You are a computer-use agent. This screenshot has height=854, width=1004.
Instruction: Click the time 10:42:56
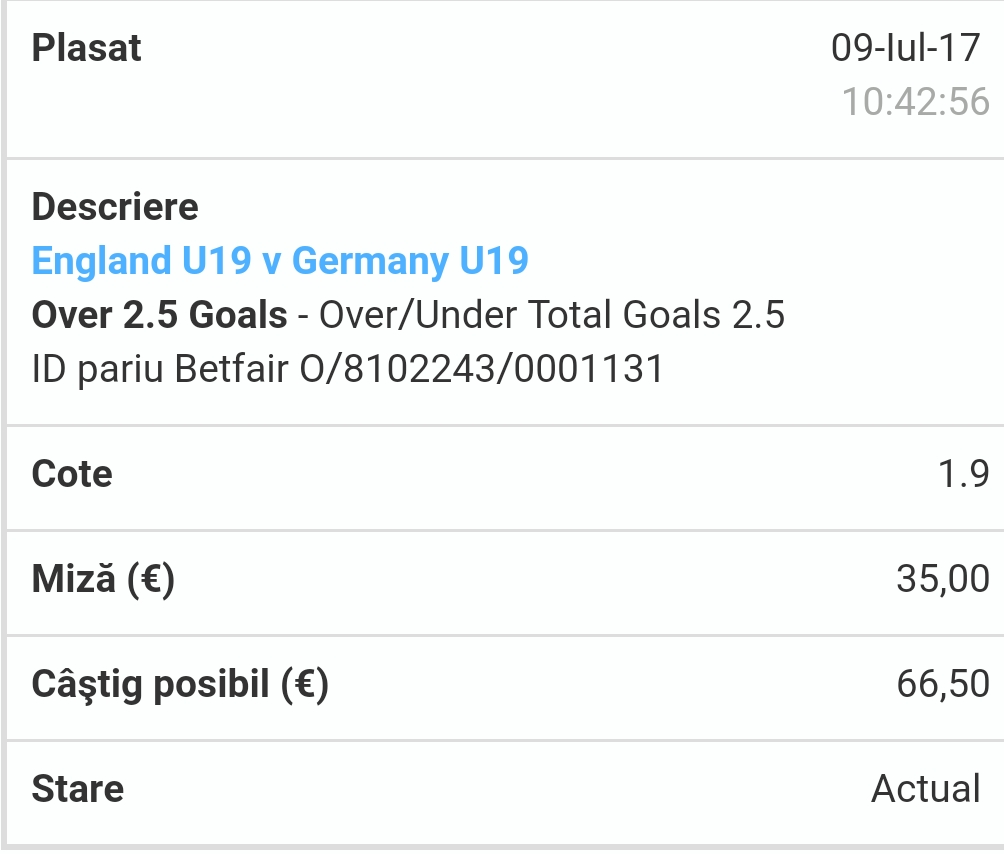916,101
